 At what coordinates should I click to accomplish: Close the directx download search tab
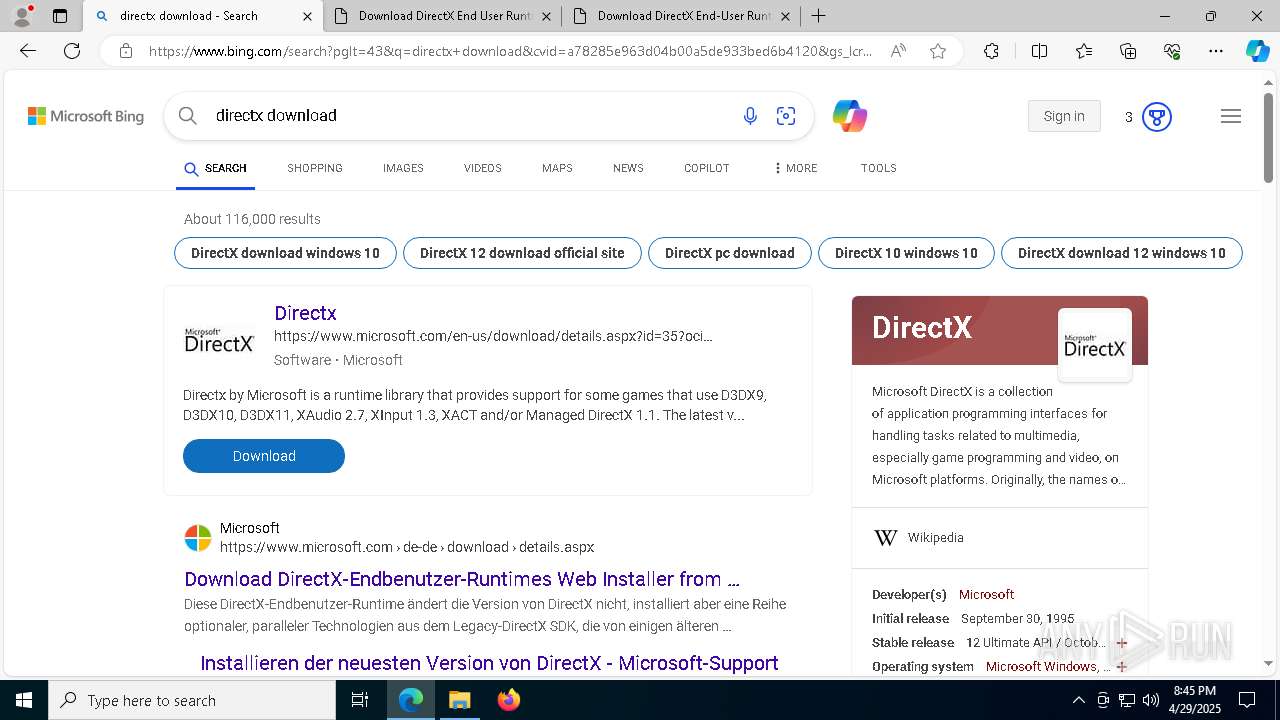(307, 16)
